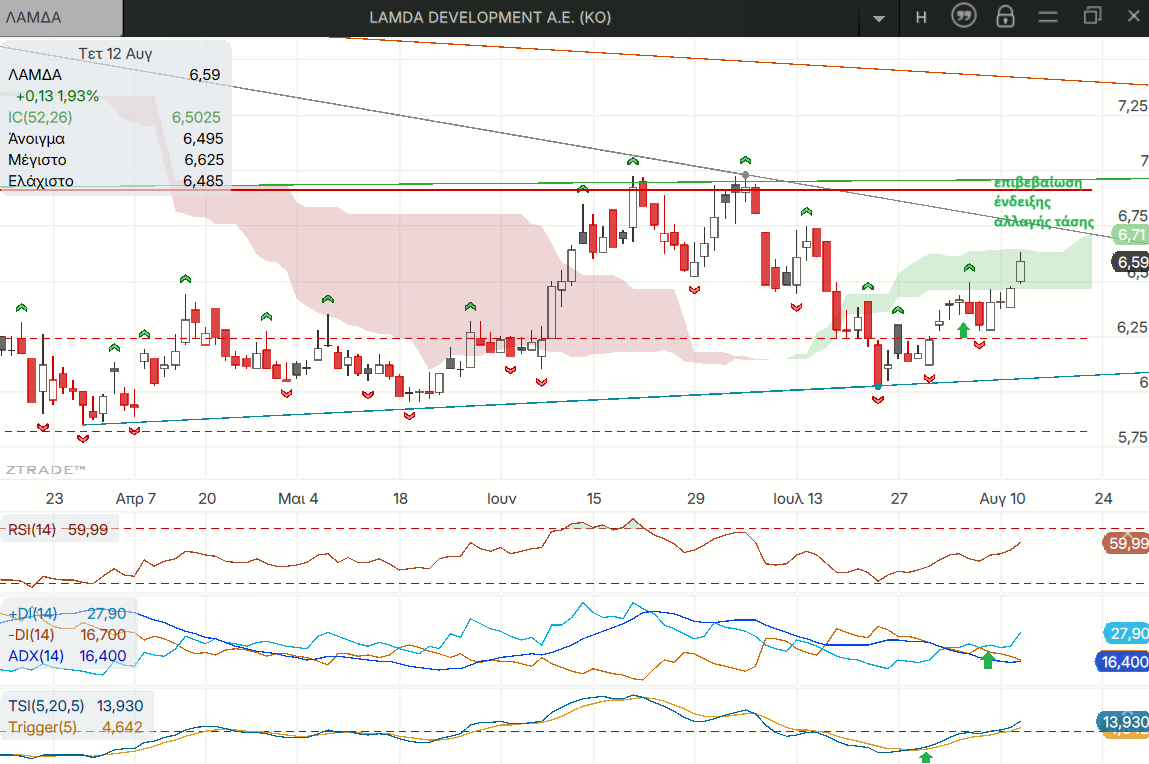Click the green 6,71 price tag
This screenshot has width=1149, height=764.
click(x=1130, y=235)
